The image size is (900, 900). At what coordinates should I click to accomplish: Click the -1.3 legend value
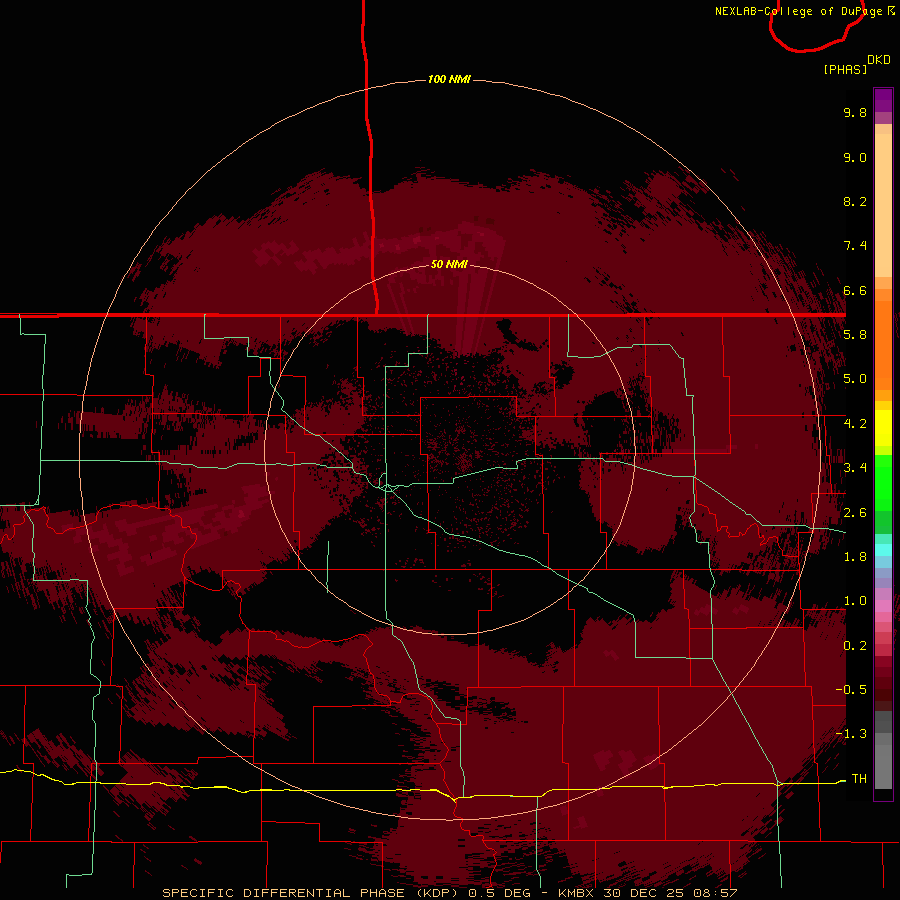852,734
